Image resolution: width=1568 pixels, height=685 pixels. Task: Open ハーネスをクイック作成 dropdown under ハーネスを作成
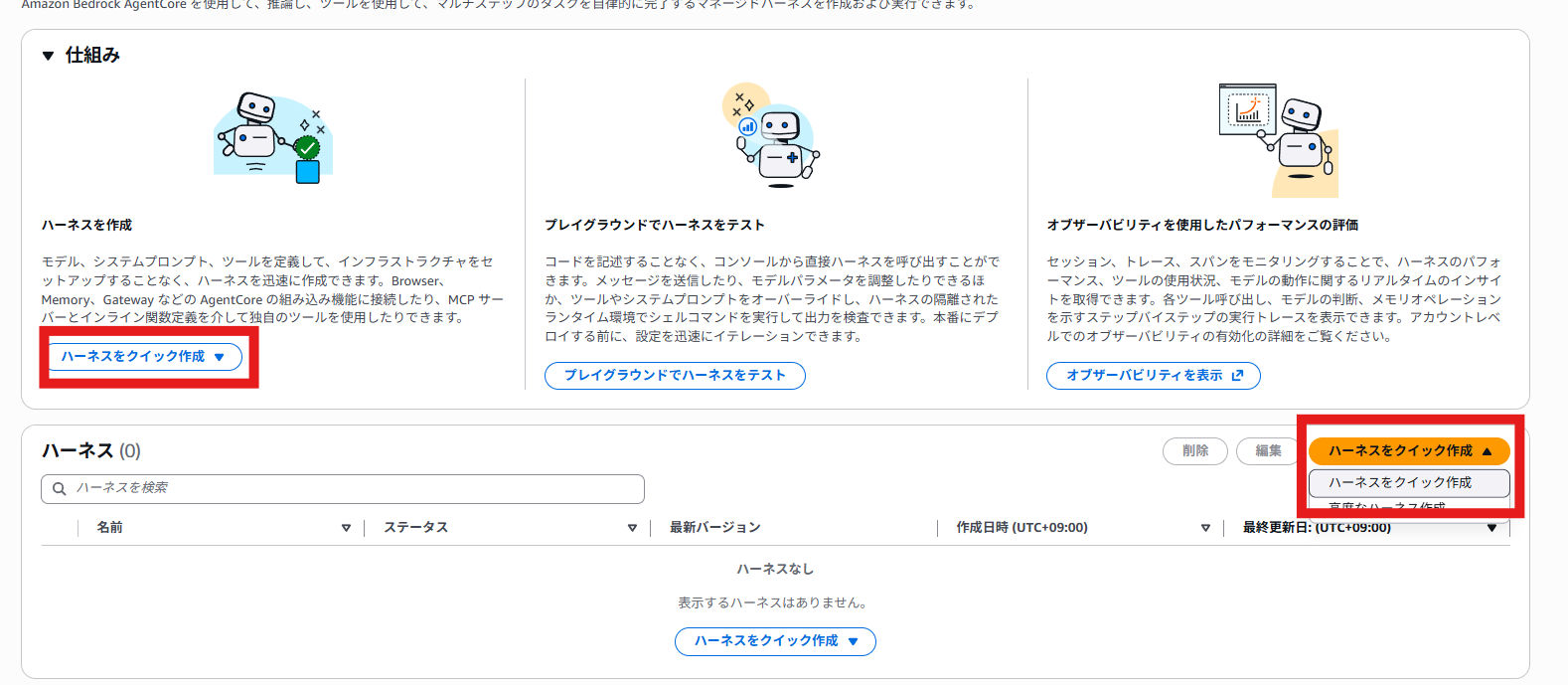click(144, 356)
